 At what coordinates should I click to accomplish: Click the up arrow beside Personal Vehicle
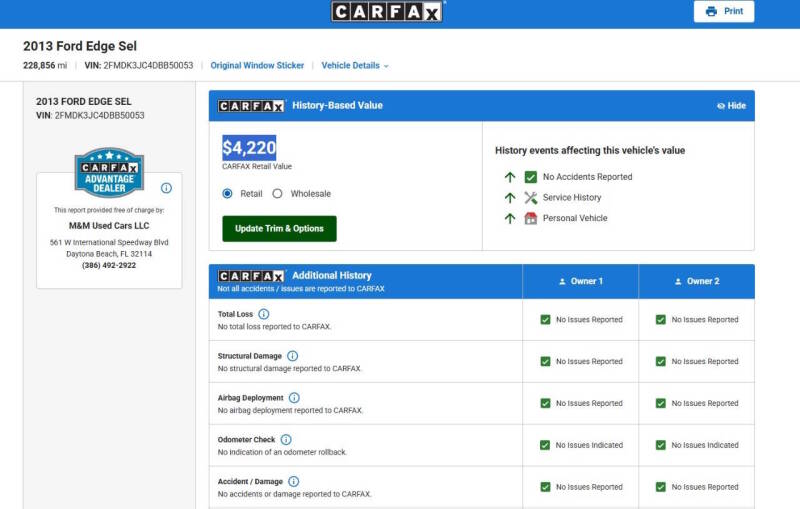pyautogui.click(x=510, y=218)
